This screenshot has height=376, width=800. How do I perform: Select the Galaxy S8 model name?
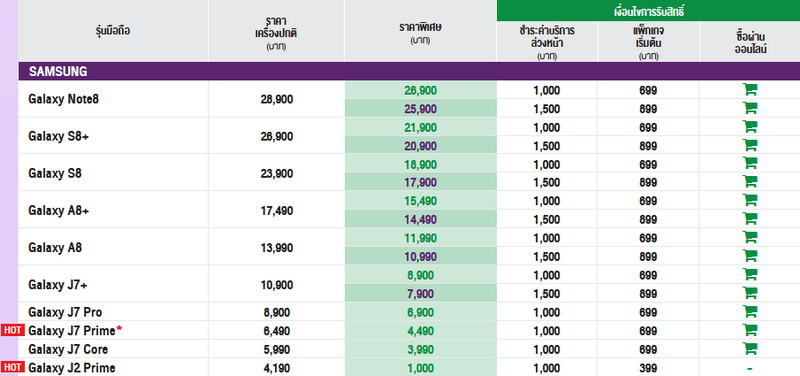55,173
